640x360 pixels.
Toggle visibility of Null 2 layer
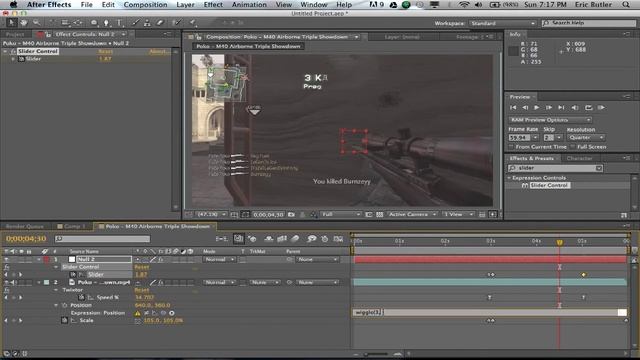coord(6,259)
